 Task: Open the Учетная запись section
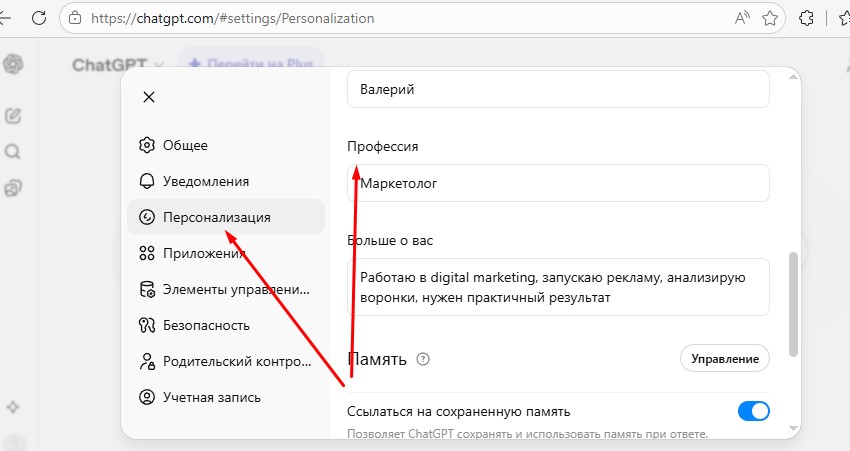226,397
